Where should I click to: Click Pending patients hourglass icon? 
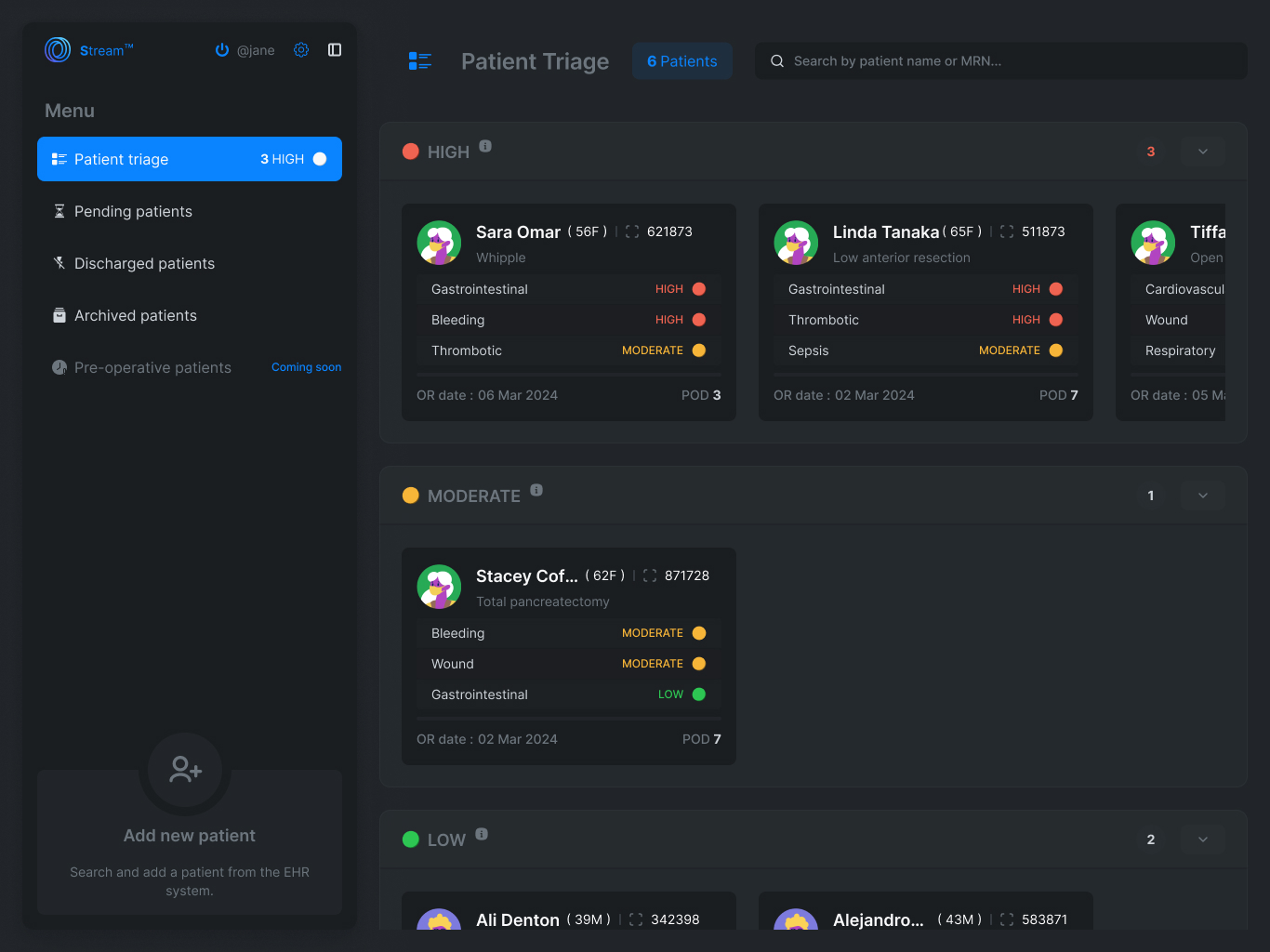[60, 211]
